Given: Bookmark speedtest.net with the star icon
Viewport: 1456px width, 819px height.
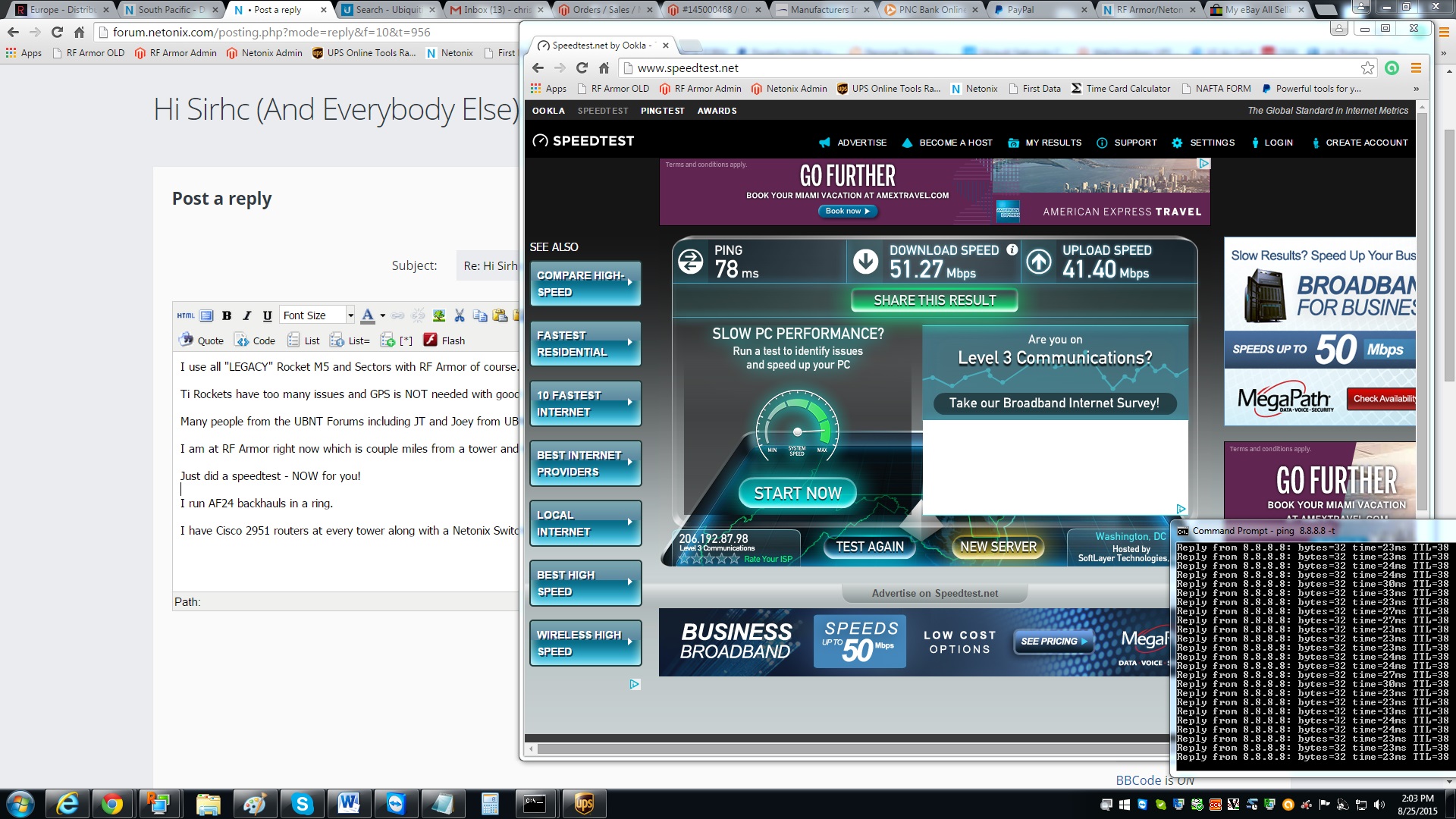Looking at the screenshot, I should tap(1367, 68).
